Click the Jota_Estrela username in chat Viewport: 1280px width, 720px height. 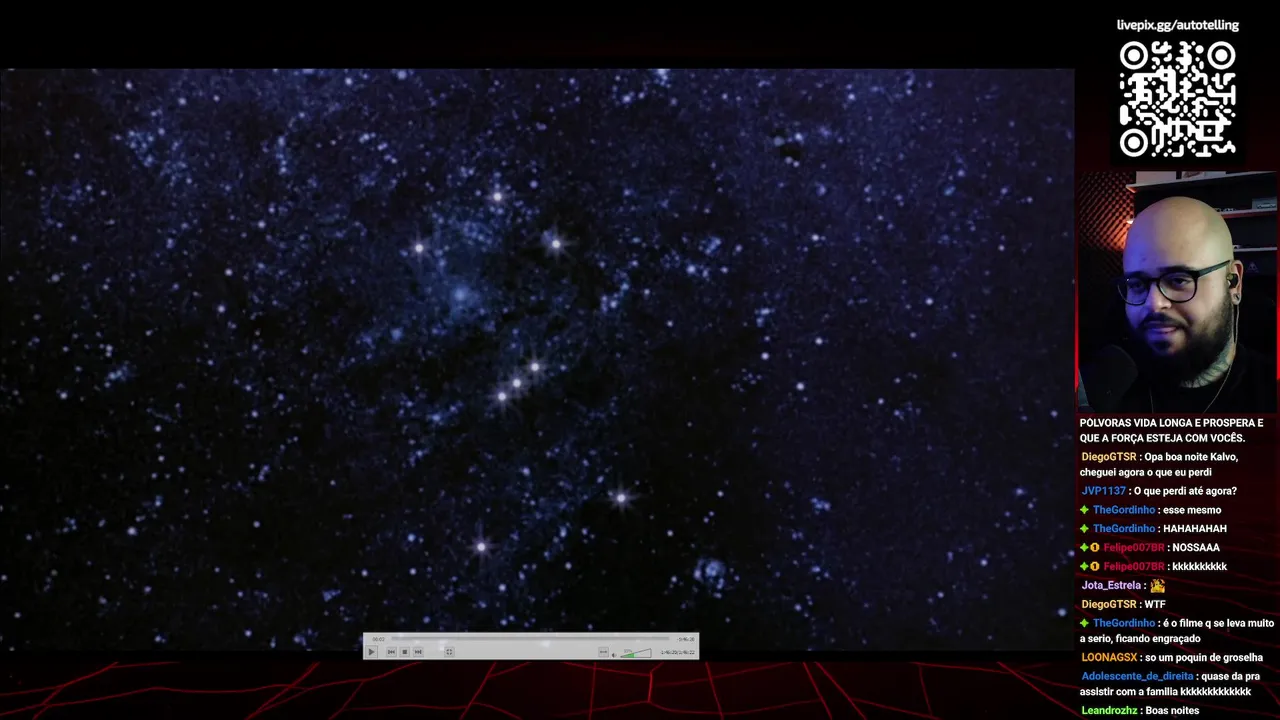[x=1111, y=586]
